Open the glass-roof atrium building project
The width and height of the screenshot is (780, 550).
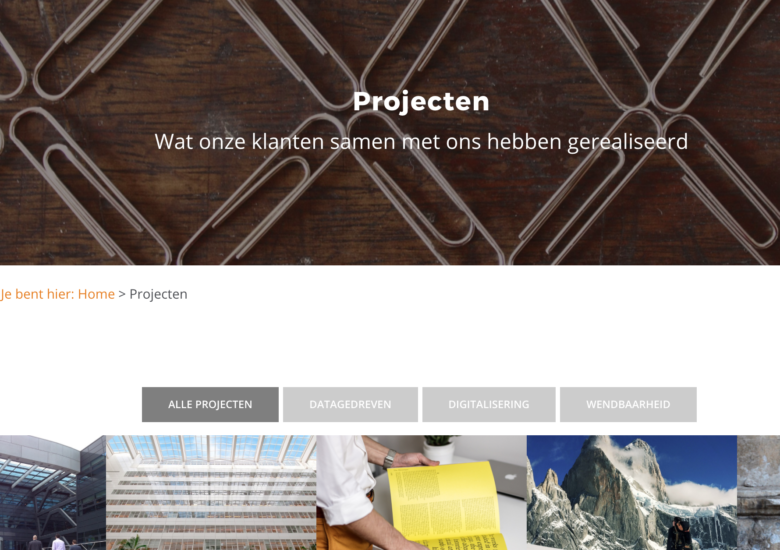pos(211,492)
